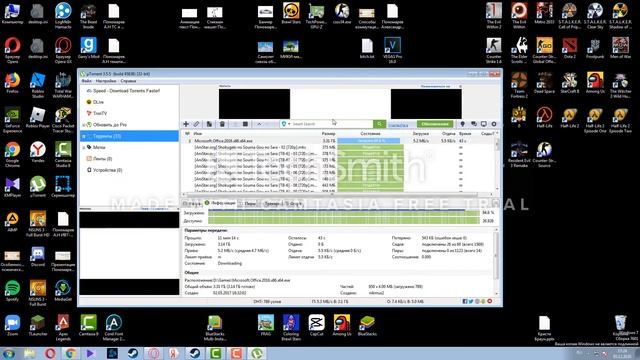Screen dimensions: 640x360
Task: Open TLauncher desktop shortcut
Action: point(38,325)
